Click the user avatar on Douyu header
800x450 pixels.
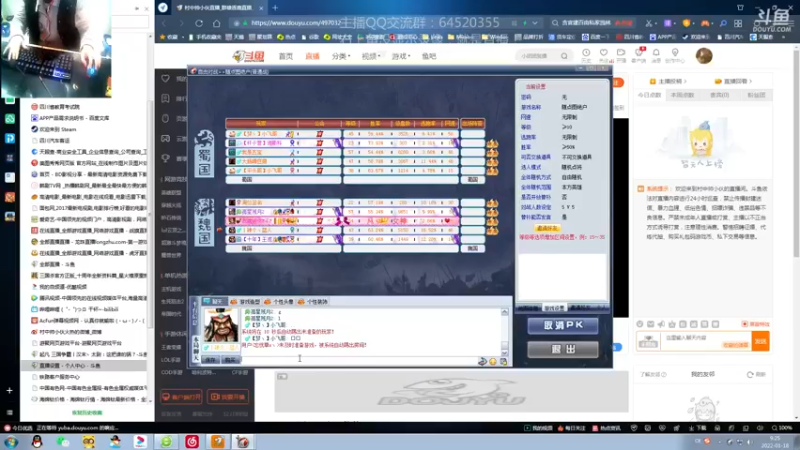pyautogui.click(x=704, y=56)
